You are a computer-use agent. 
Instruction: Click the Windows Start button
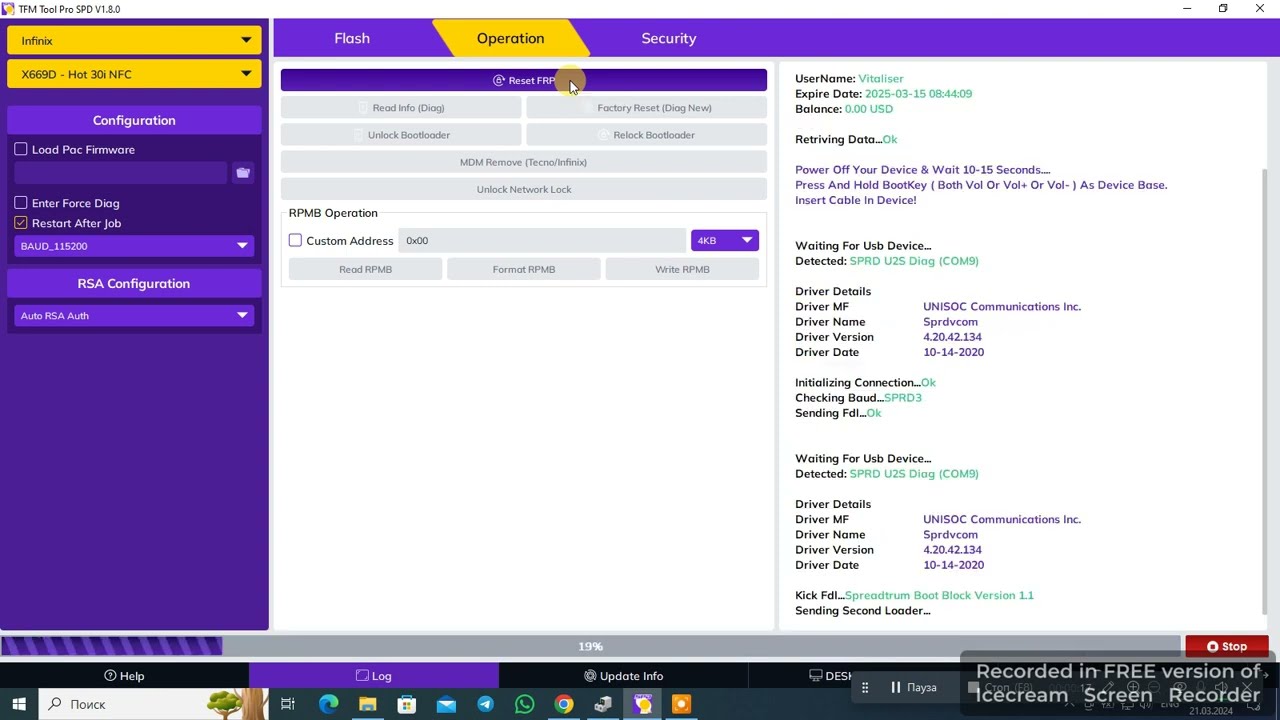[x=19, y=704]
